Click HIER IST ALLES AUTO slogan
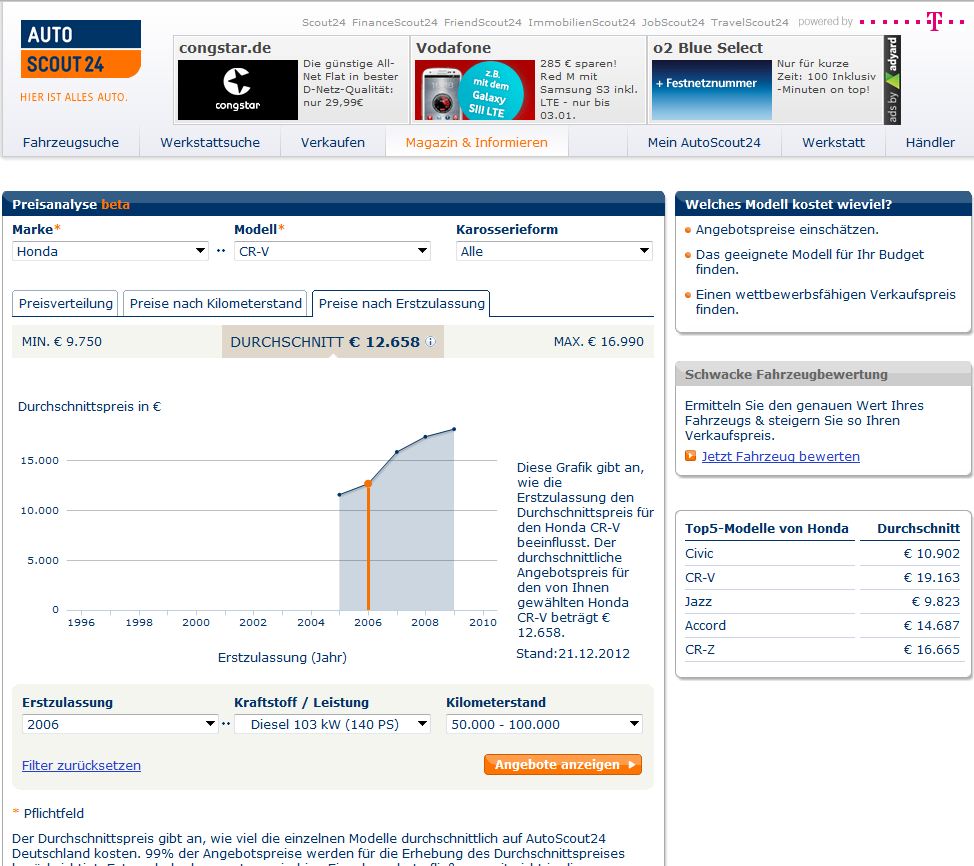 [x=74, y=97]
